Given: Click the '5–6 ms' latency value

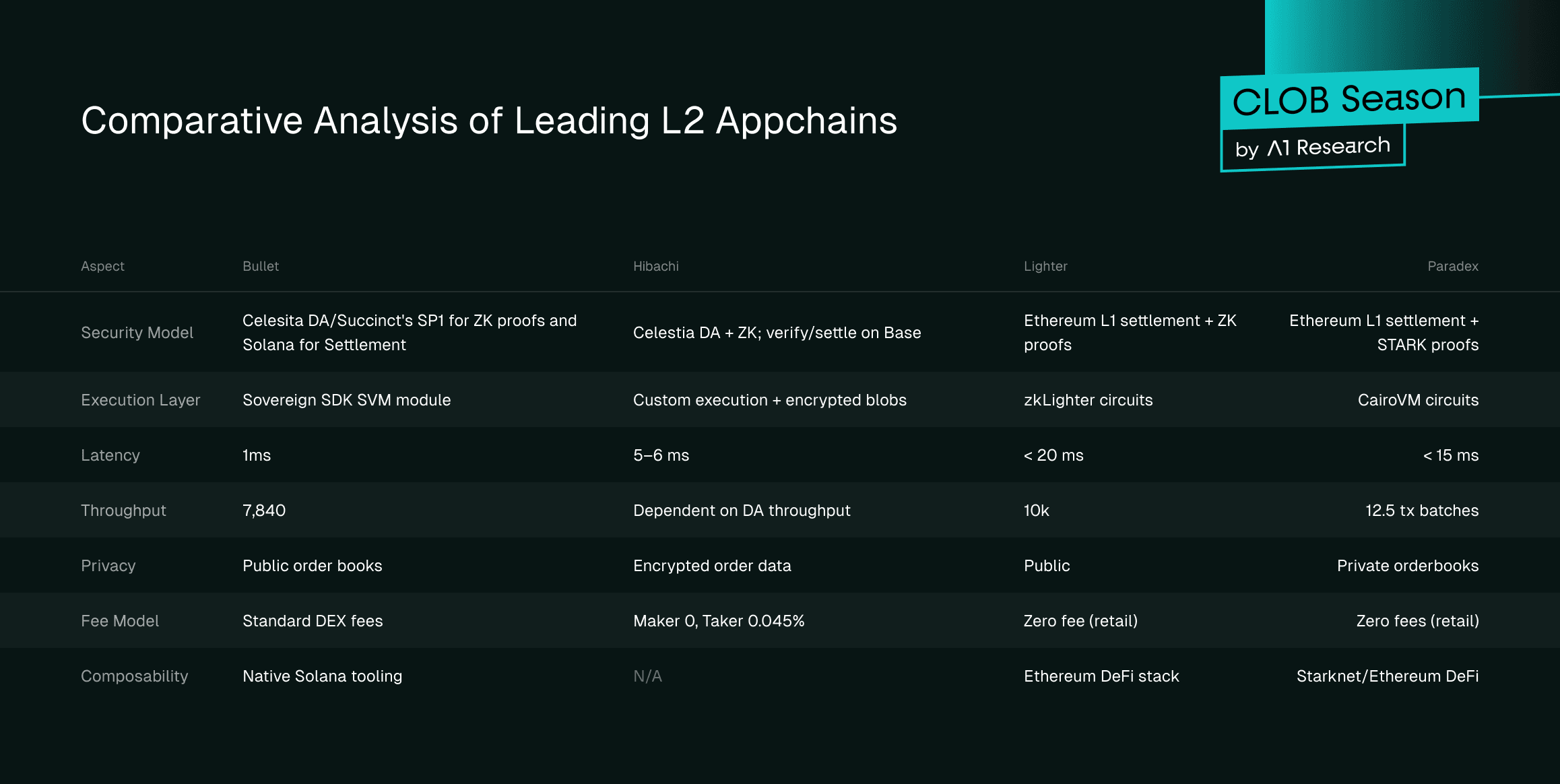Looking at the screenshot, I should coord(661,455).
